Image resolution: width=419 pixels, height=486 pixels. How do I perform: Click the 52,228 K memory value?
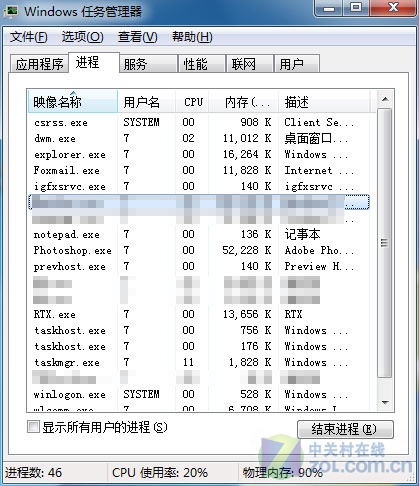[247, 250]
